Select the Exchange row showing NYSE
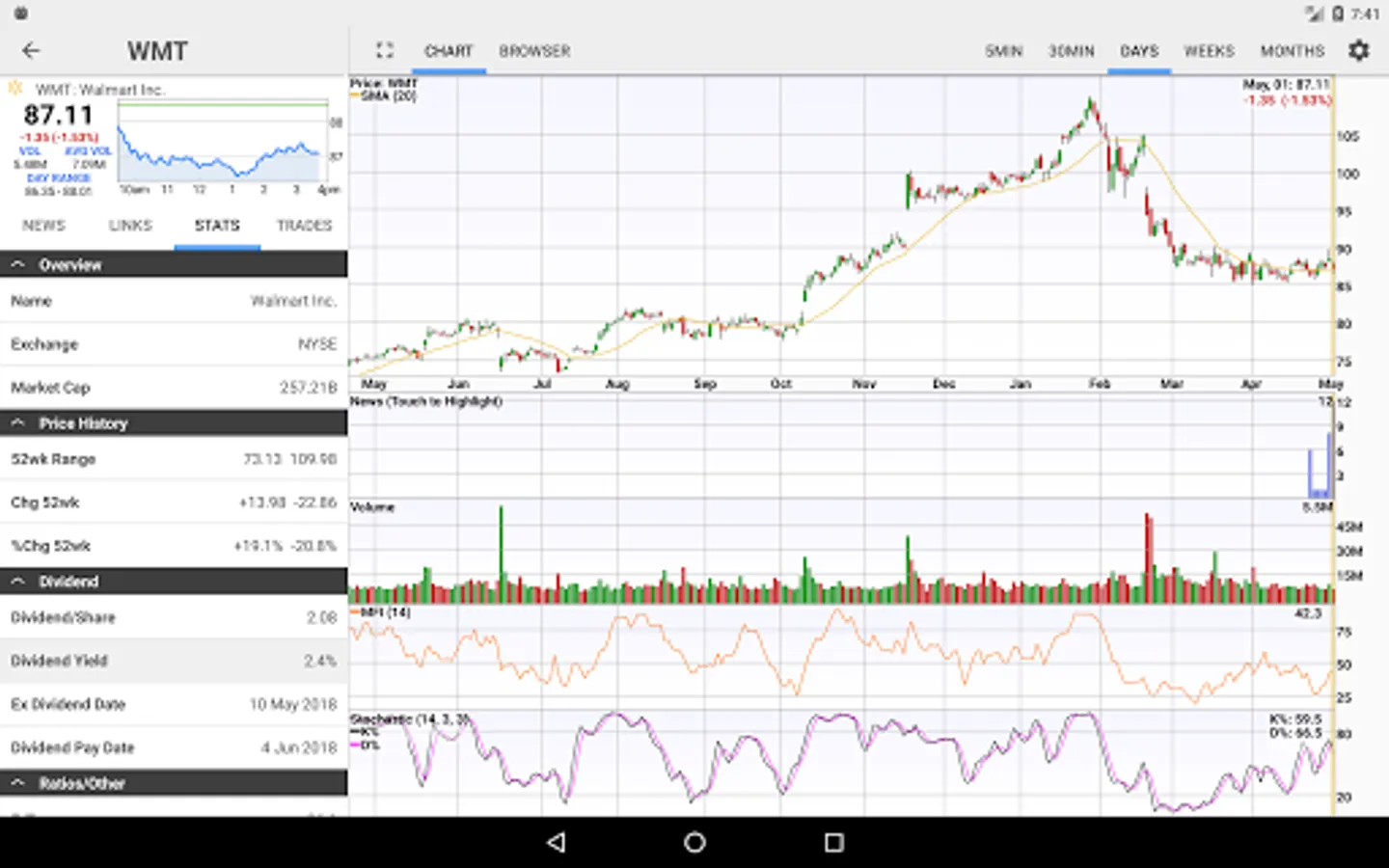The width and height of the screenshot is (1389, 868). click(x=174, y=344)
